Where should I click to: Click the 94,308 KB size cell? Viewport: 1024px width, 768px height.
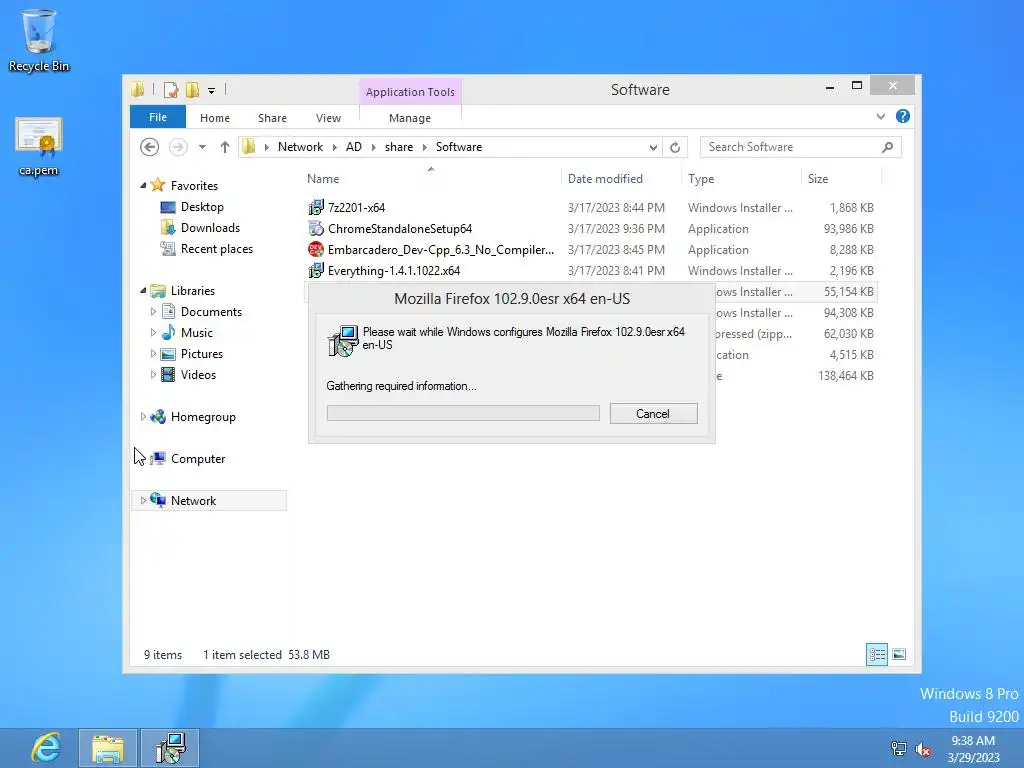click(x=848, y=313)
